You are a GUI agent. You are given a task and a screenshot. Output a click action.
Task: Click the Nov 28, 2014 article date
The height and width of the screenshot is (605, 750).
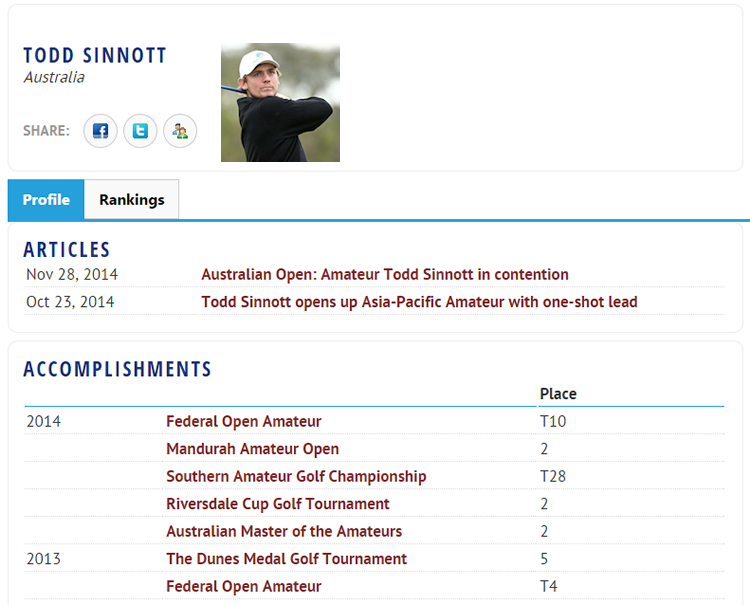pyautogui.click(x=70, y=274)
